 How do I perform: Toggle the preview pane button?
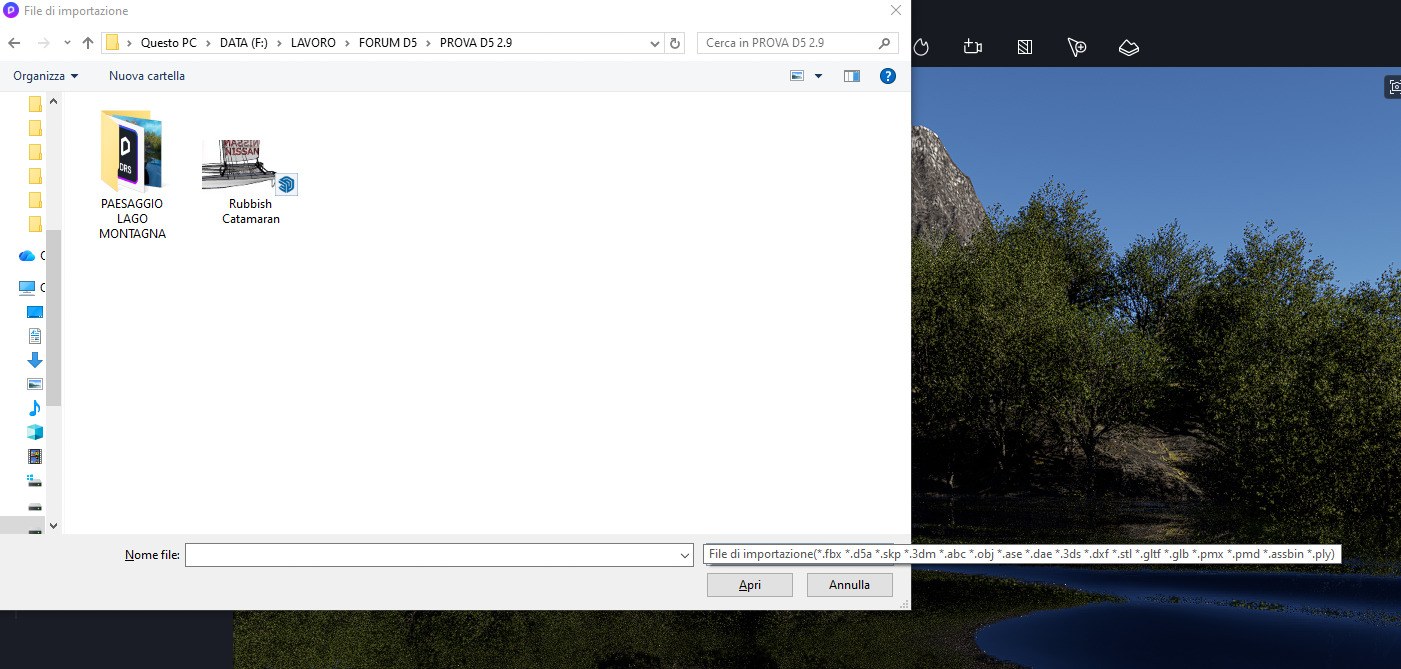tap(852, 76)
